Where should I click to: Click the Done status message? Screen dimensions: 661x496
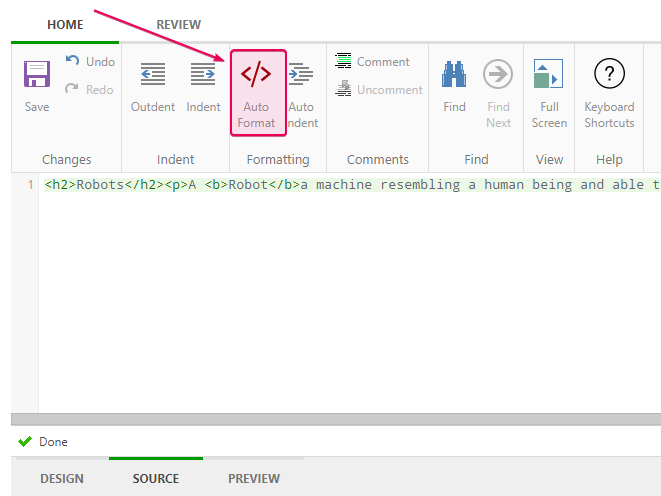(53, 442)
